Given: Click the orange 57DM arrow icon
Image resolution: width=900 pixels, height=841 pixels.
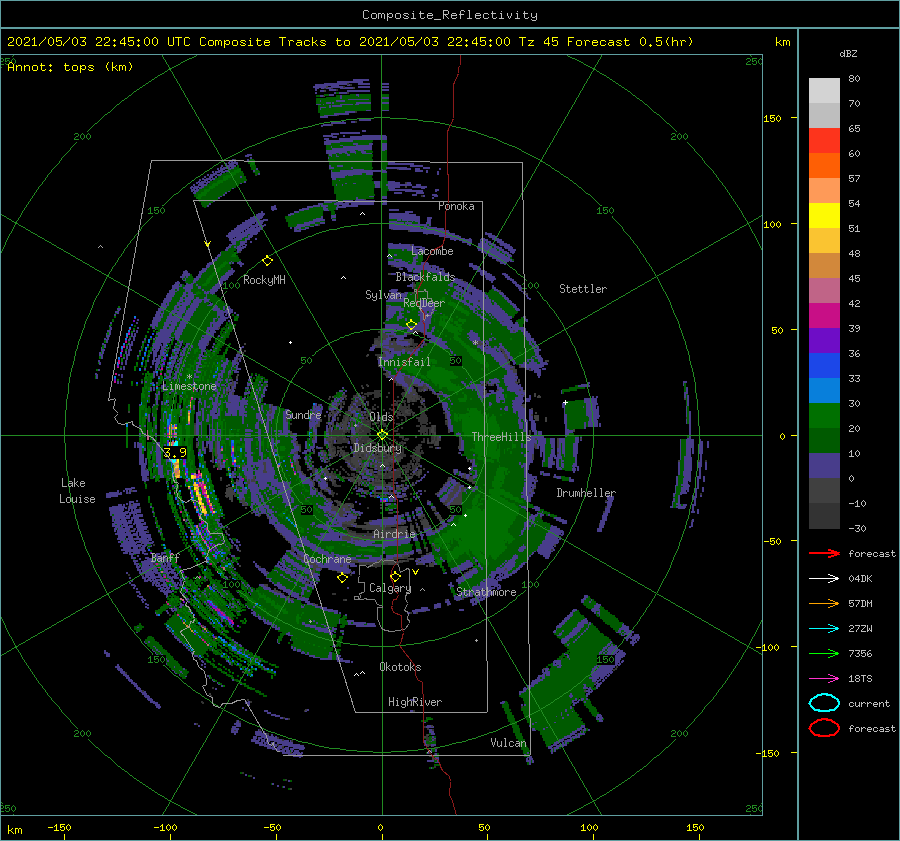Looking at the screenshot, I should point(824,603).
